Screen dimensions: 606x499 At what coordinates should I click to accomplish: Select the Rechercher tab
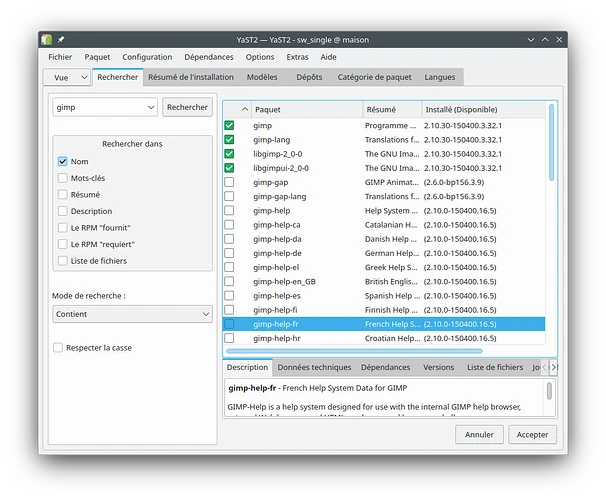pos(117,77)
